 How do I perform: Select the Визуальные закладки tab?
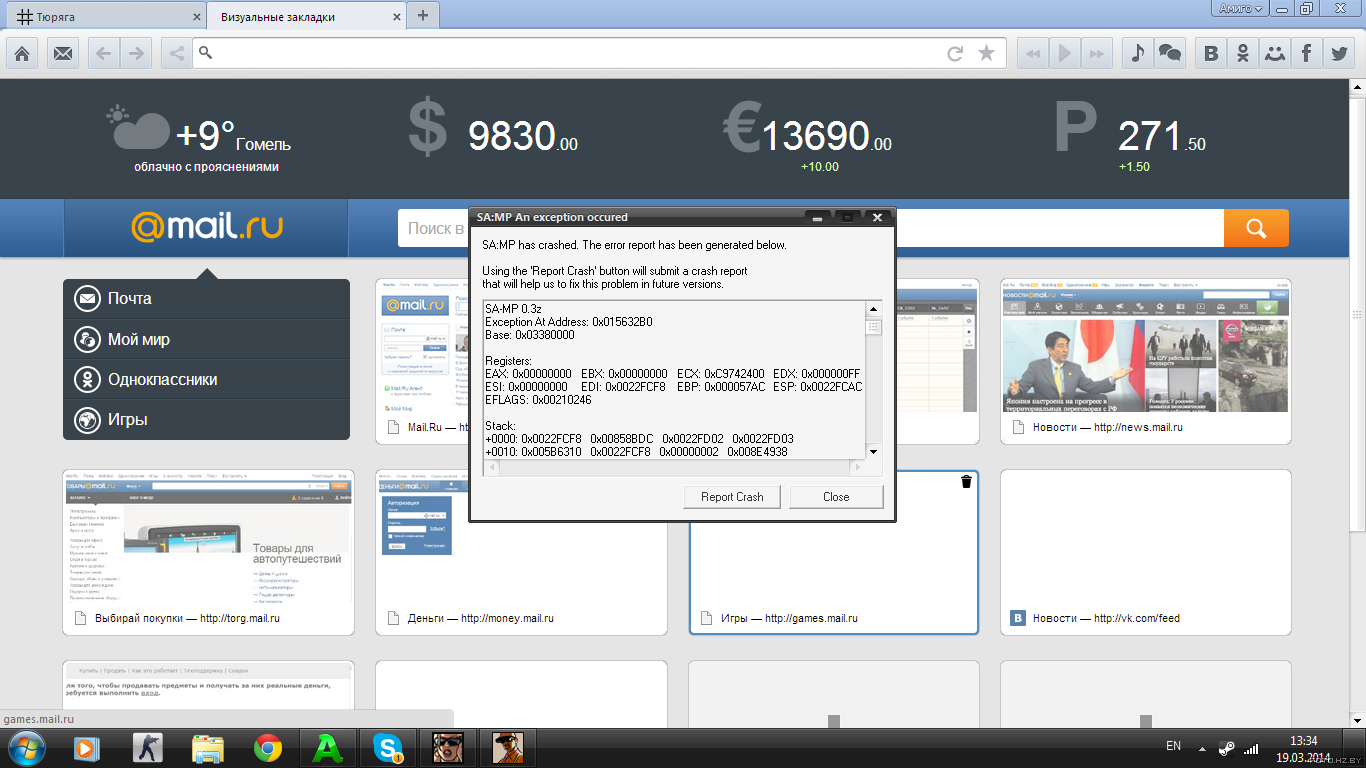click(x=306, y=16)
